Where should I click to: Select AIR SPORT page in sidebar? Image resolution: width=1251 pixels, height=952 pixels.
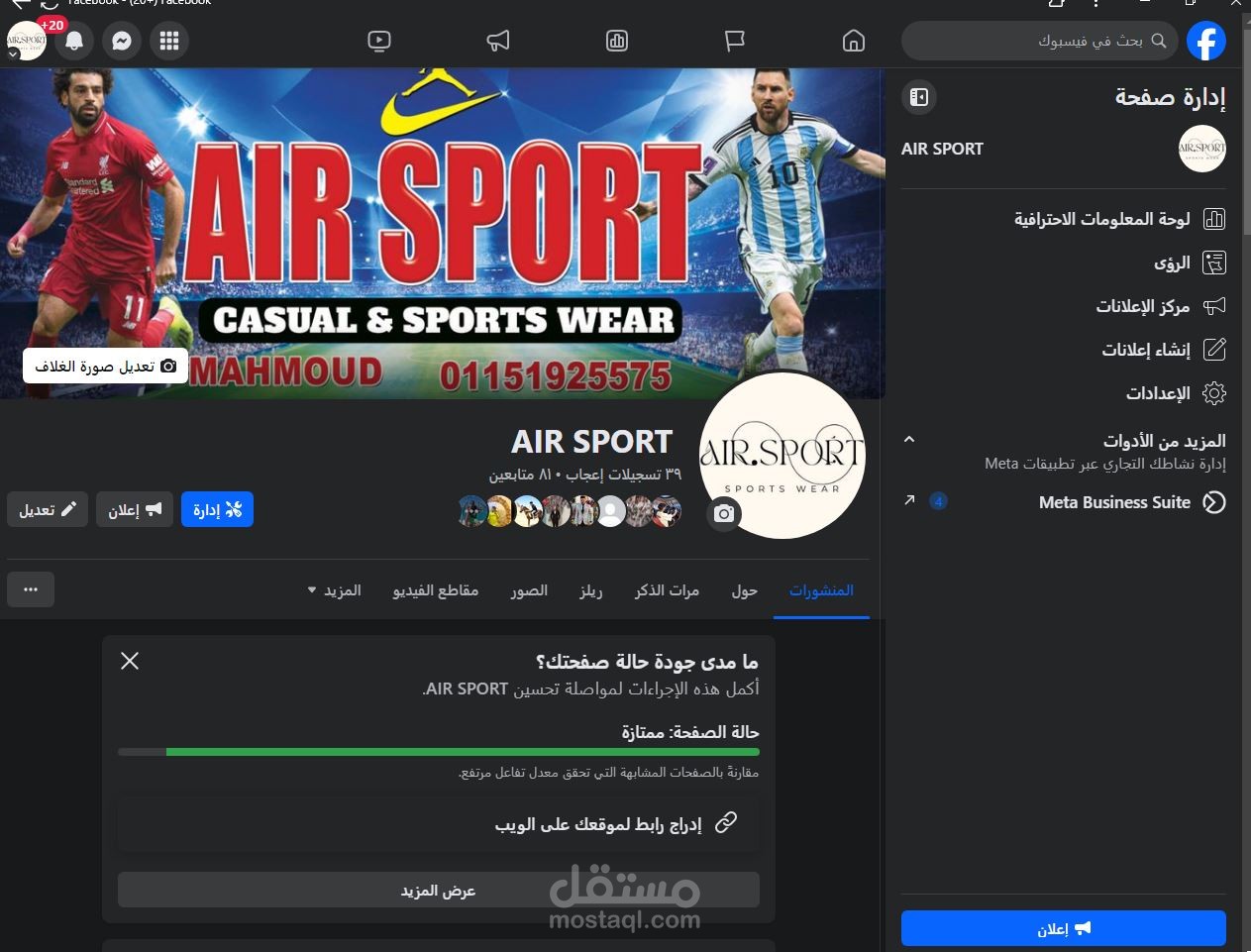point(1064,149)
